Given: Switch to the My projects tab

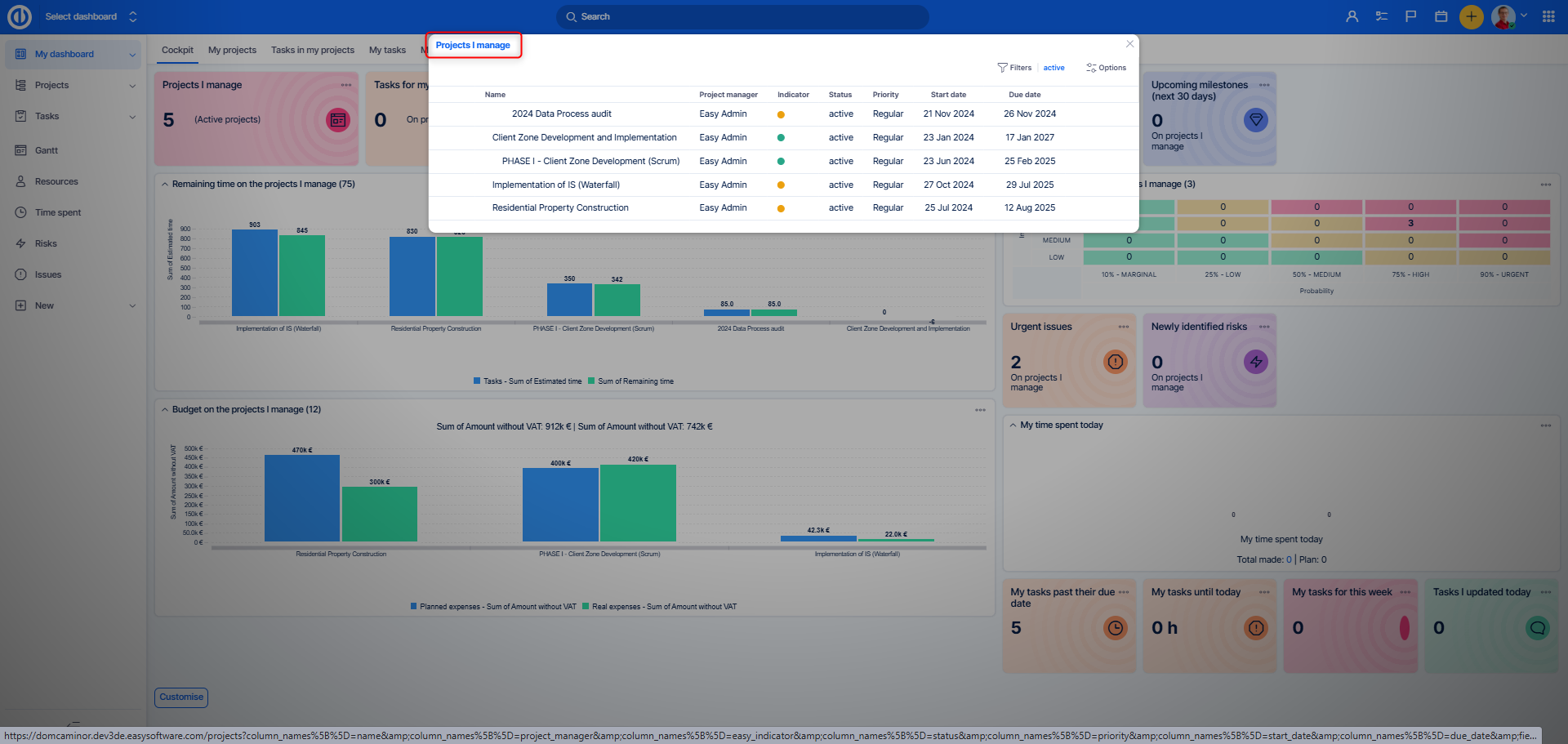Looking at the screenshot, I should (232, 50).
